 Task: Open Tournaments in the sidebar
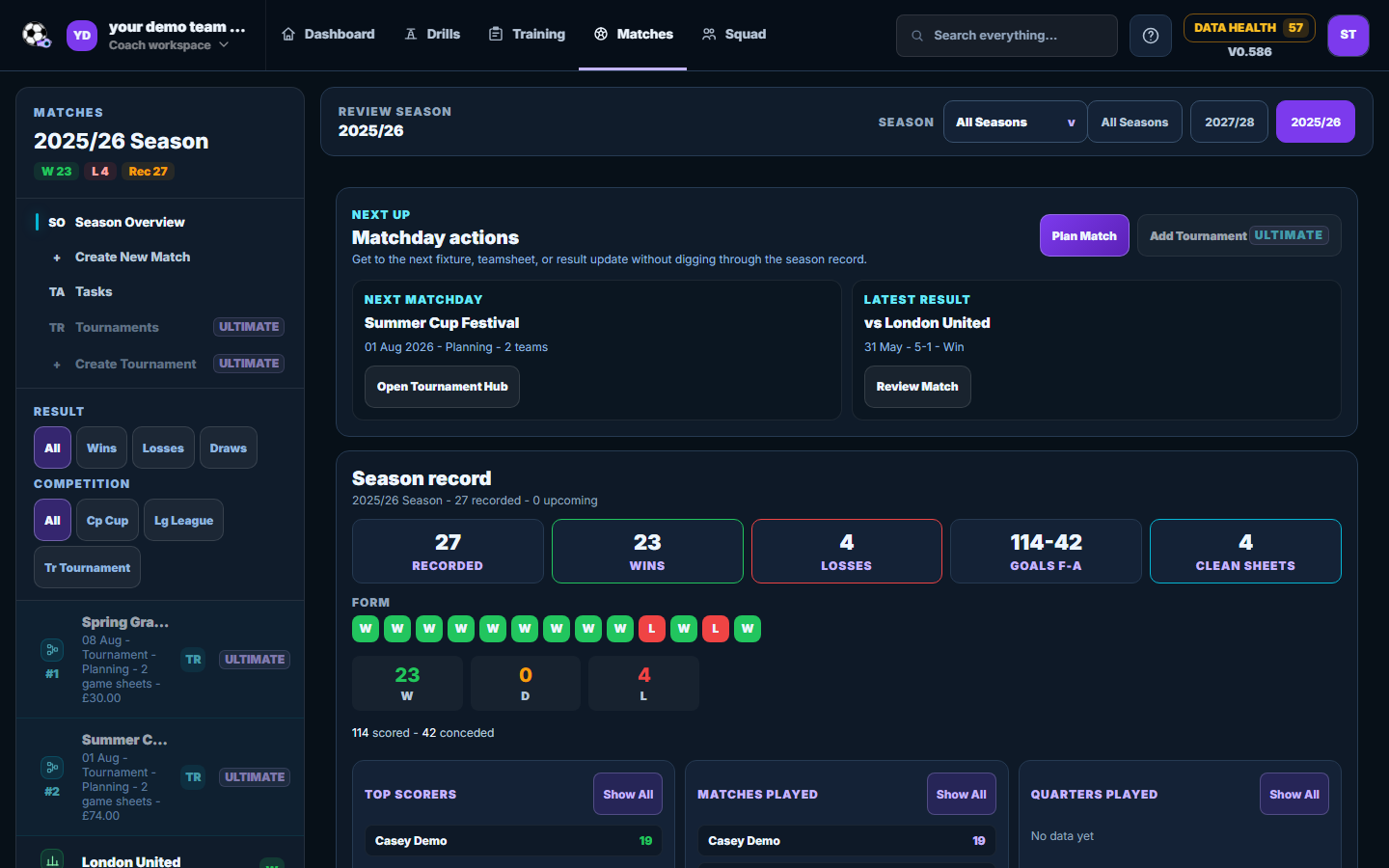[x=160, y=328]
